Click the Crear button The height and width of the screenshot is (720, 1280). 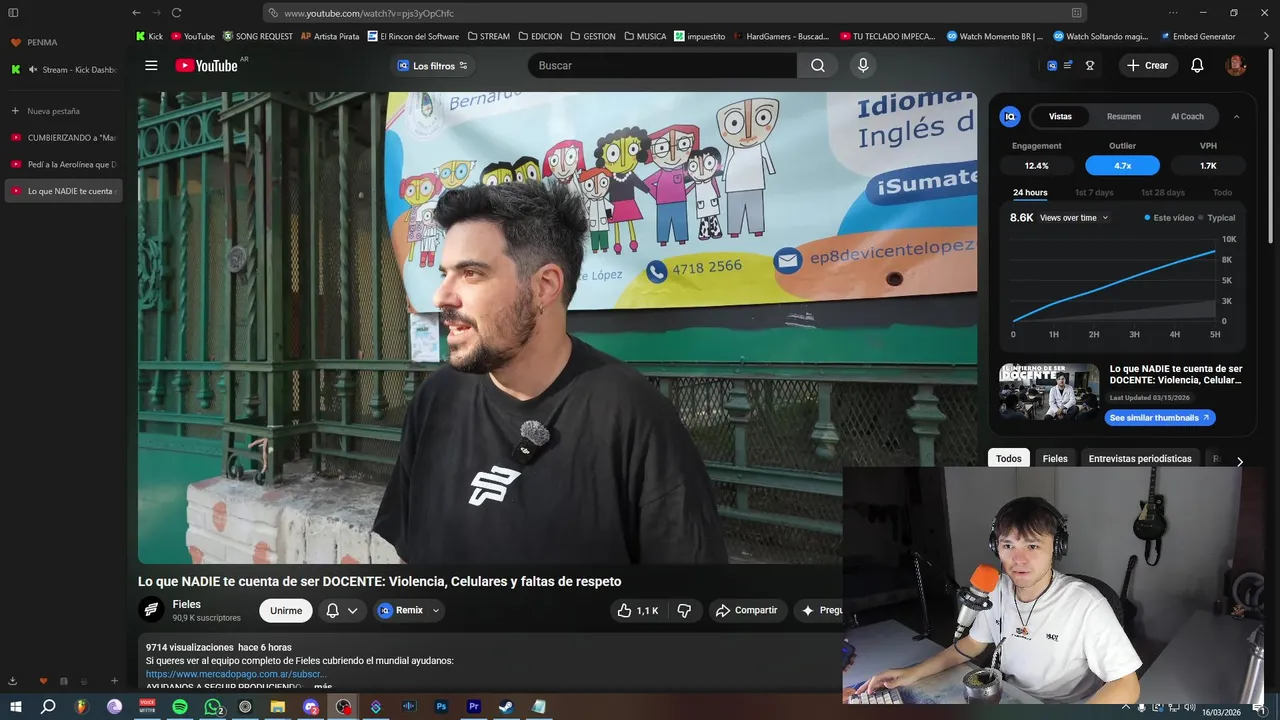point(1147,66)
